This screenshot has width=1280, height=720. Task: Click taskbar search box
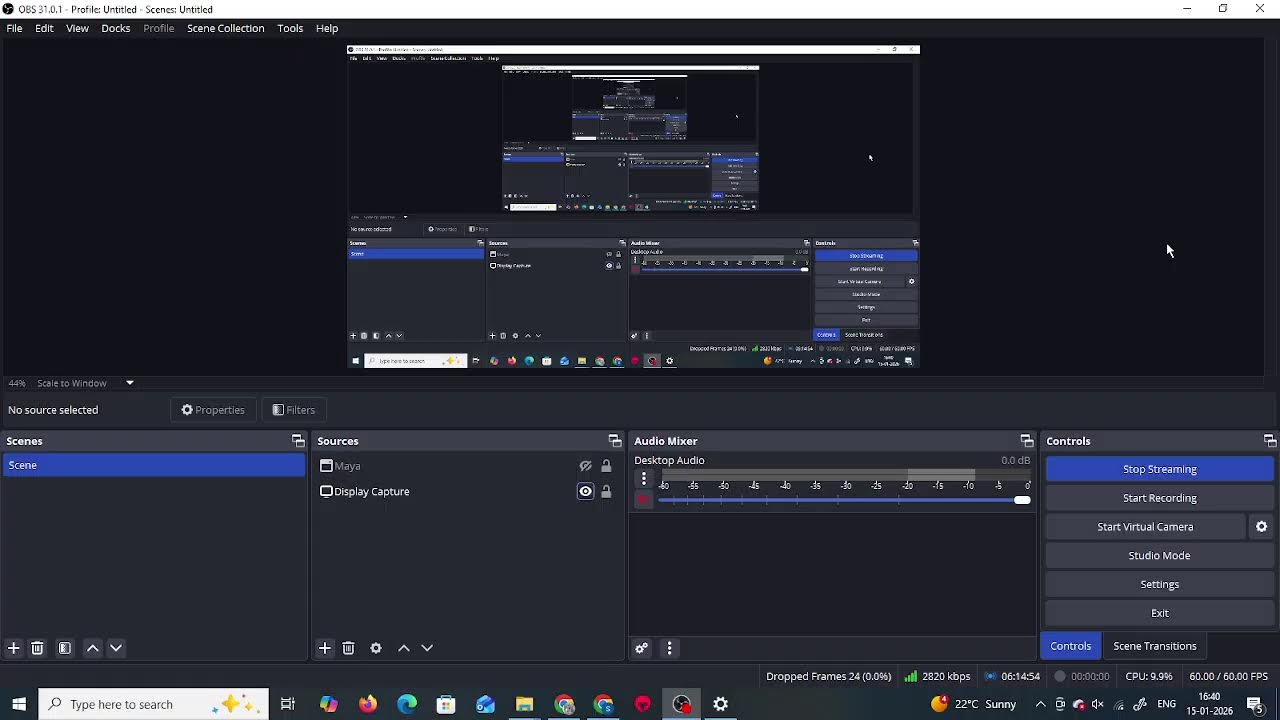154,704
